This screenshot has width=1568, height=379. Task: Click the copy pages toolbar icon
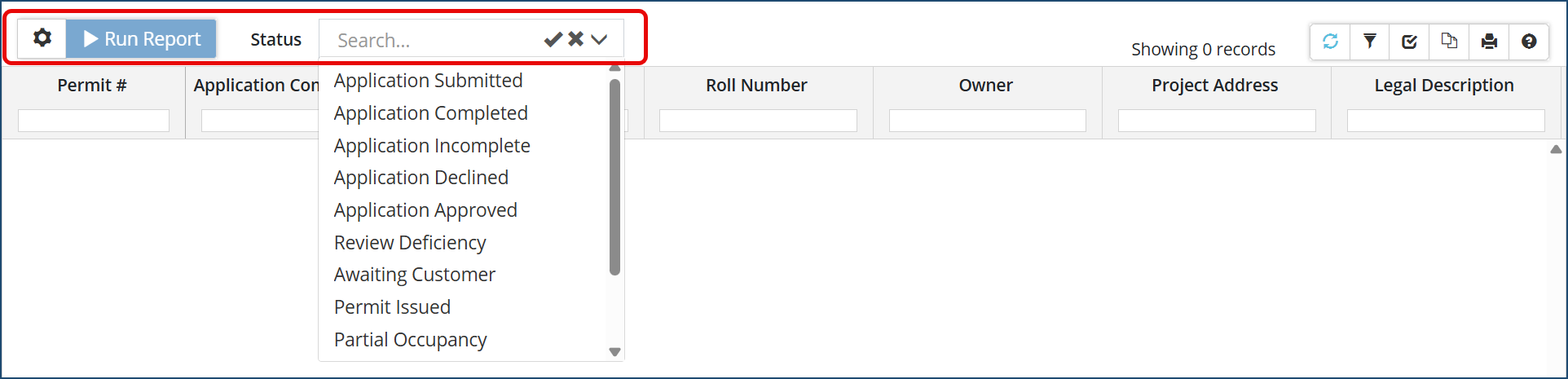click(x=1449, y=42)
